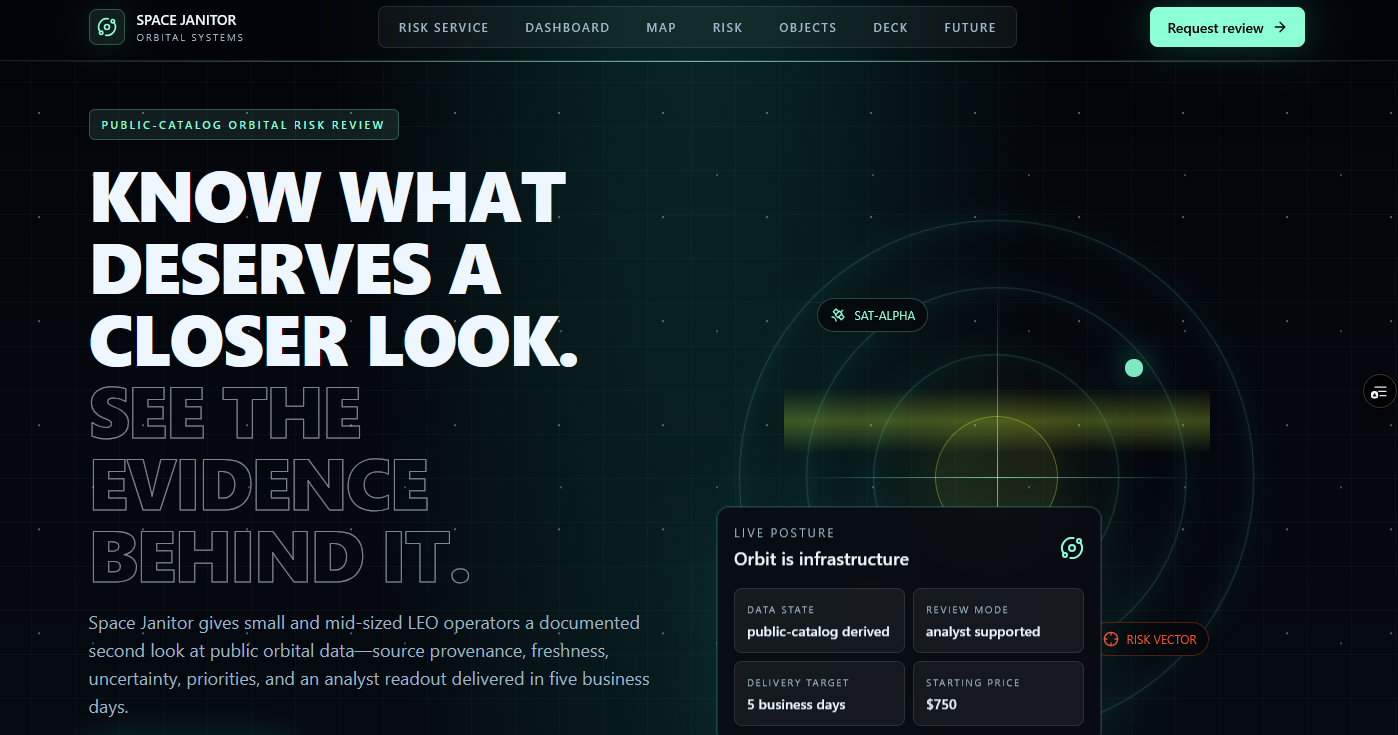Go to the Dashboard nav item
1398x735 pixels.
coord(567,28)
